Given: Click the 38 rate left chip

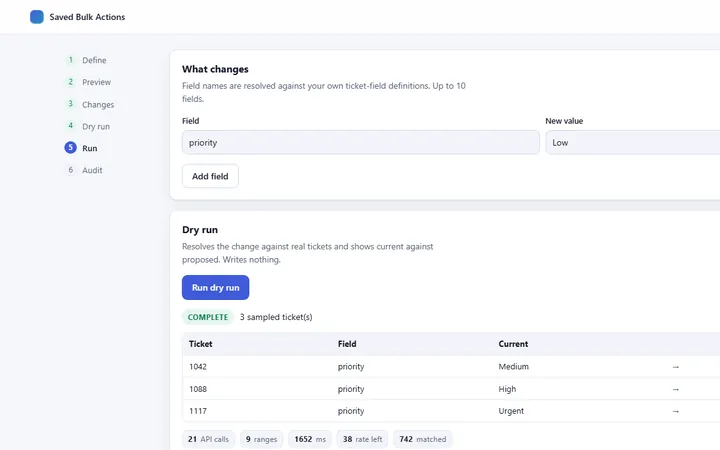Looking at the screenshot, I should (x=362, y=439).
